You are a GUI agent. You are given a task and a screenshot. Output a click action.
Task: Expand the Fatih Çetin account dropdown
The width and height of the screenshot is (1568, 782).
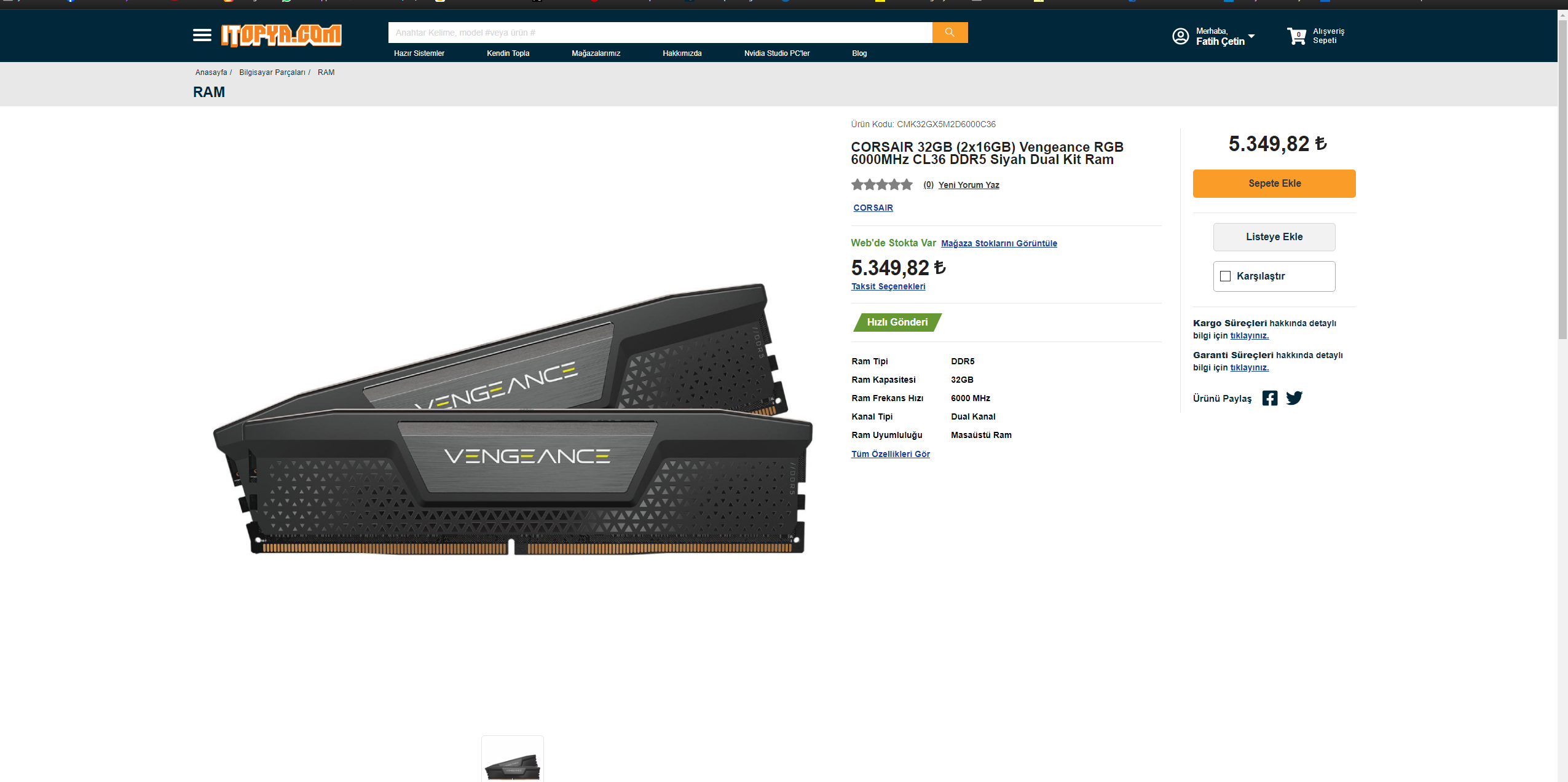pyautogui.click(x=1251, y=36)
